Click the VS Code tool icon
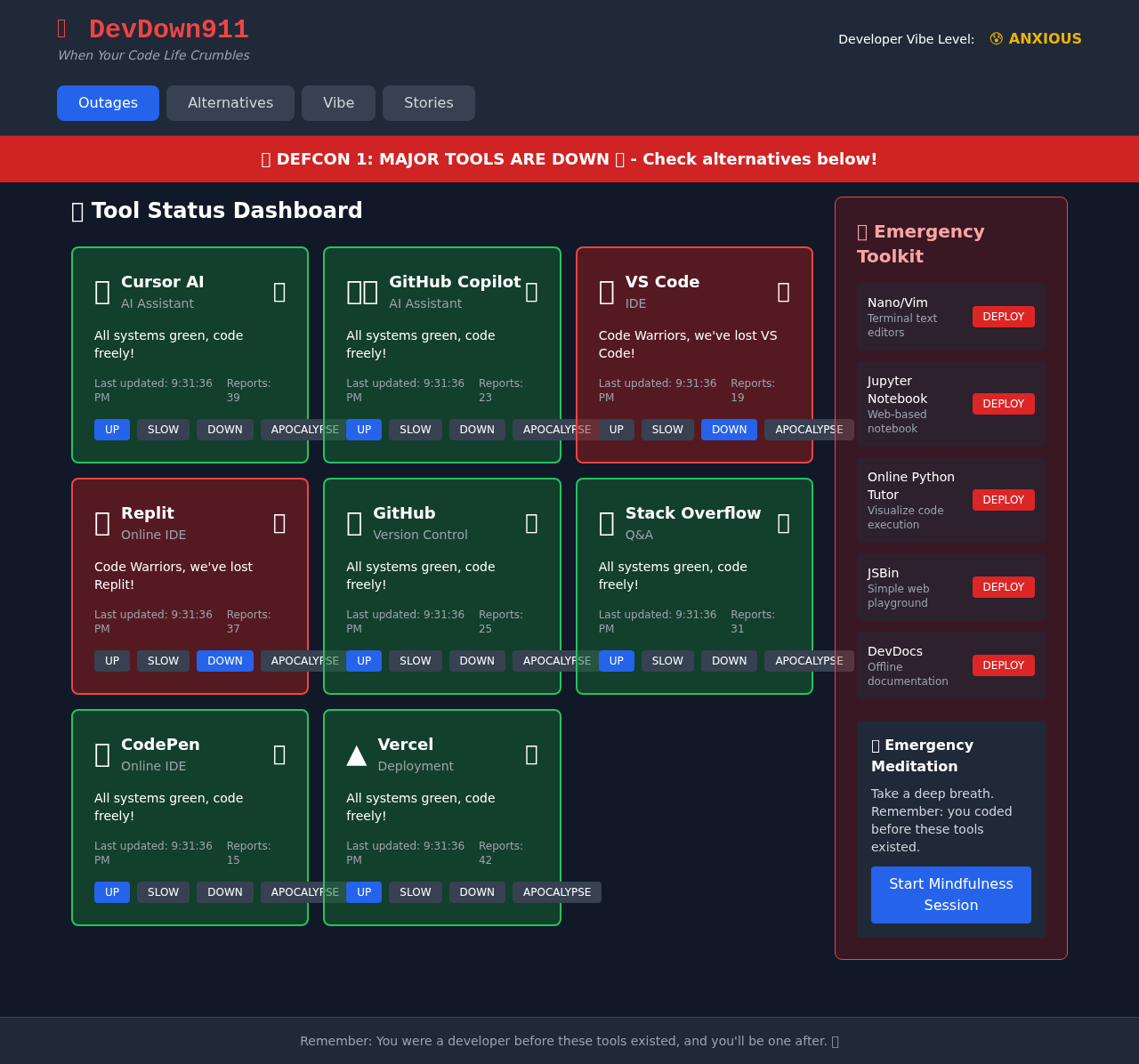Viewport: 1139px width, 1064px height. [607, 292]
